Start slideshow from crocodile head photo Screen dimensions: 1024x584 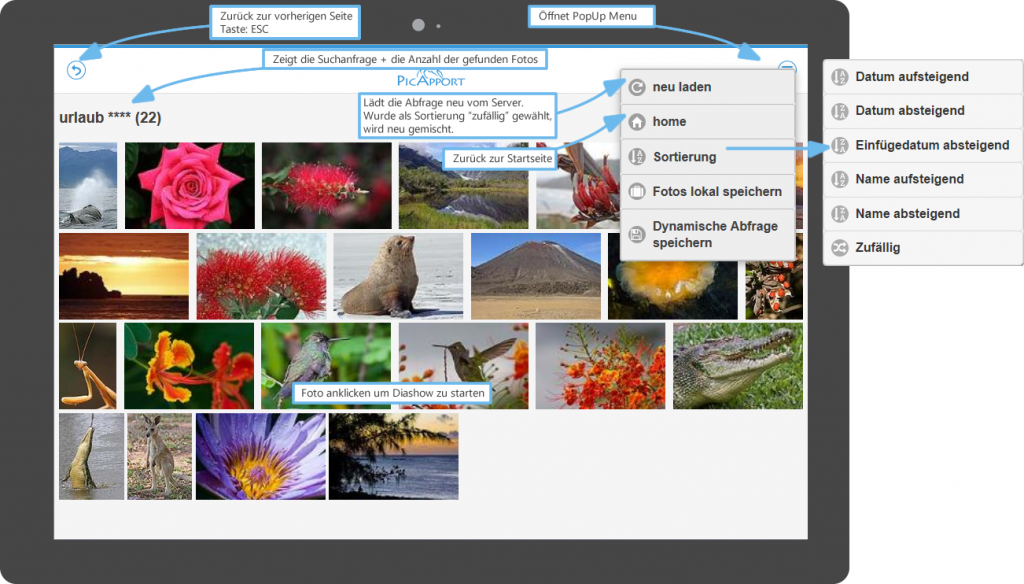click(737, 365)
